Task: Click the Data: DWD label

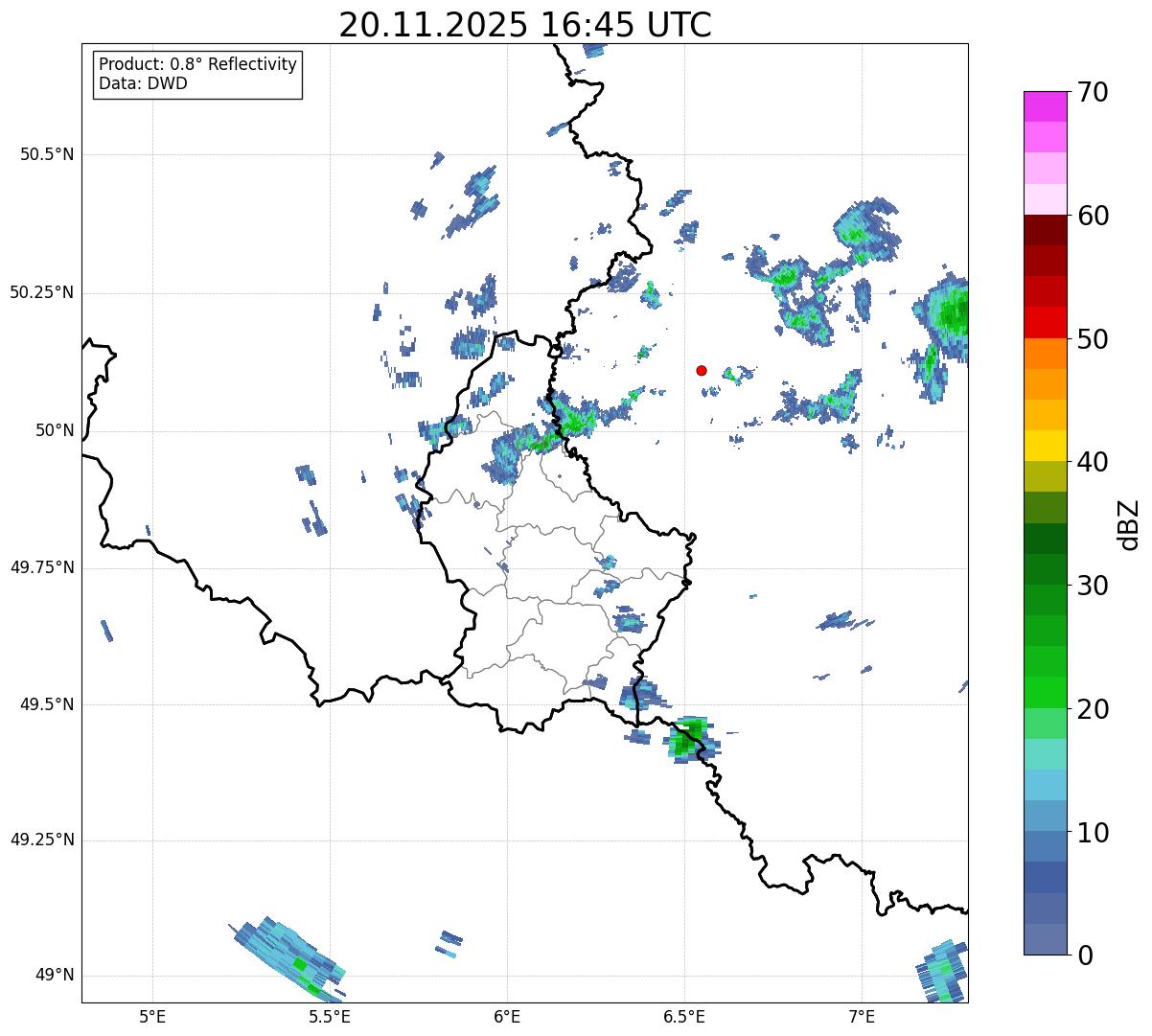Action: click(143, 83)
